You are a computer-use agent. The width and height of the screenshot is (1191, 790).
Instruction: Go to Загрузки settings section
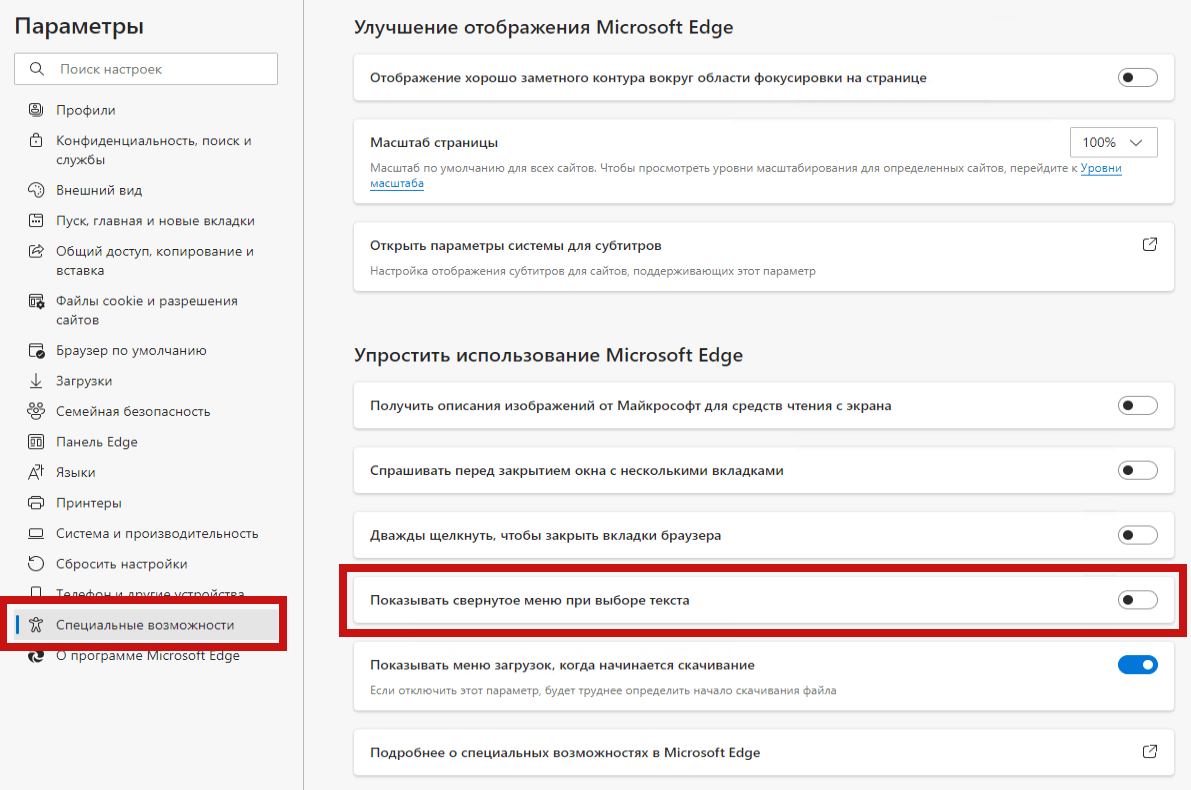click(x=84, y=381)
